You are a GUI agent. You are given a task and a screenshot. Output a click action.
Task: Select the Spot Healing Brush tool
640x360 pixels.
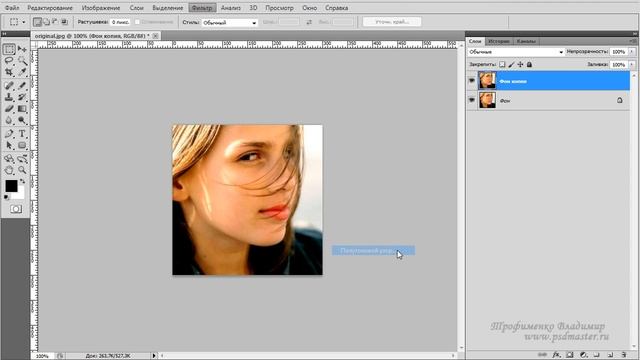[9, 86]
